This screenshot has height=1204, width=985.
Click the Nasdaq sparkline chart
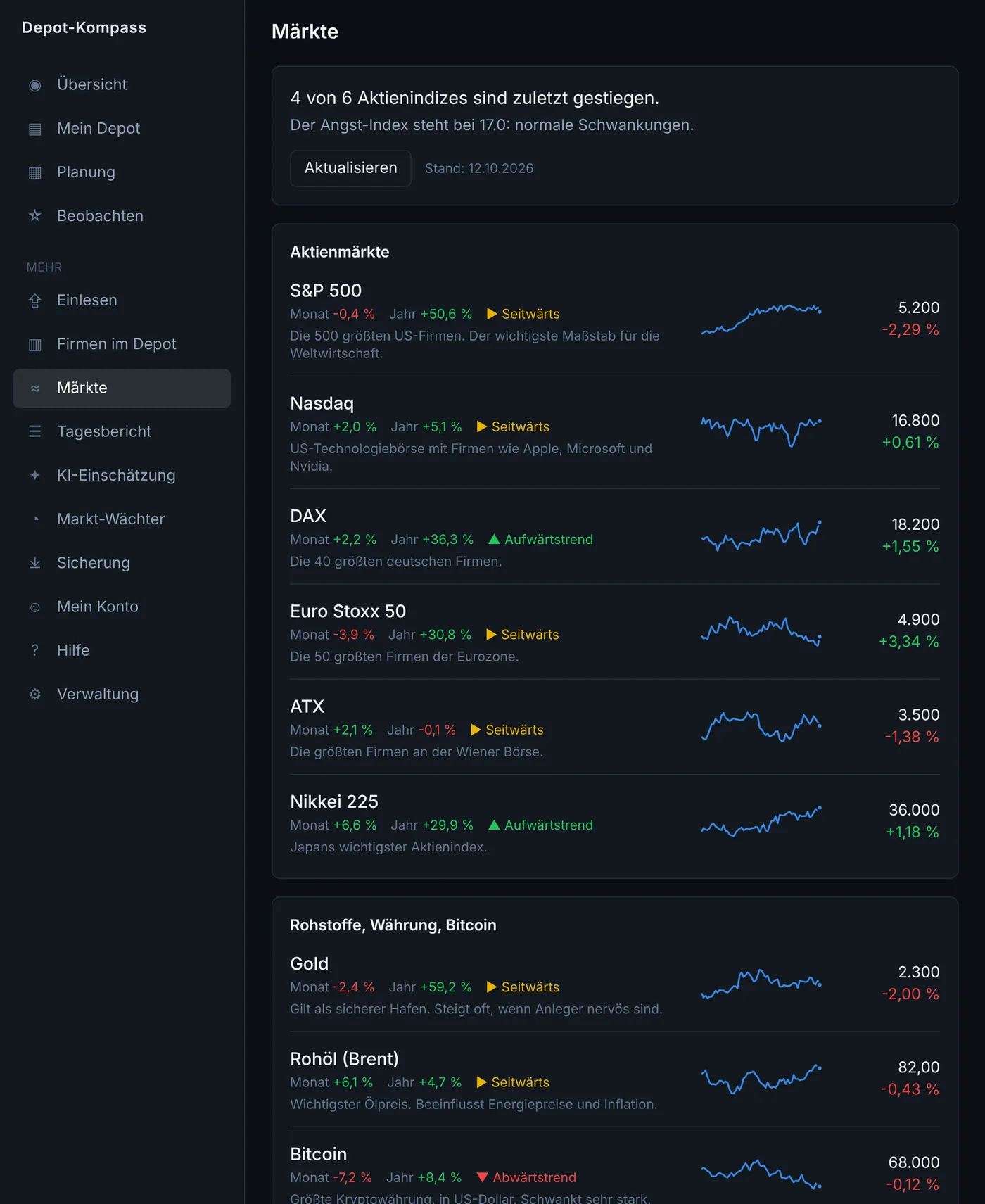[761, 431]
